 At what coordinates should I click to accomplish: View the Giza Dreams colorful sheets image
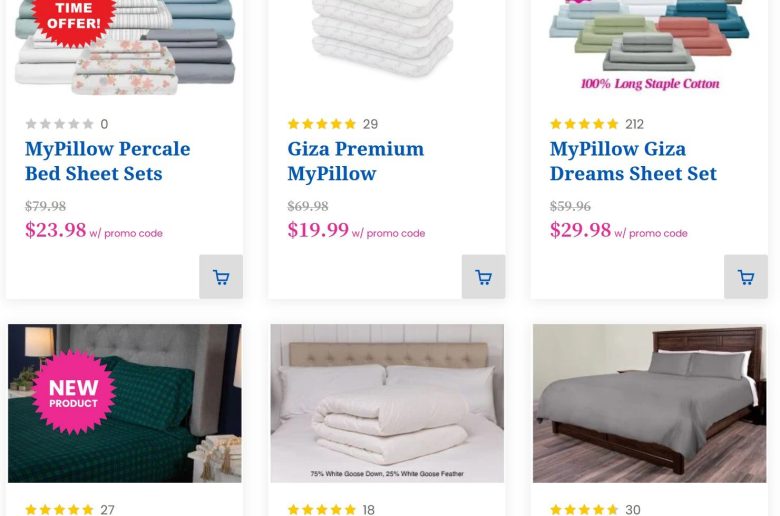click(x=649, y=40)
